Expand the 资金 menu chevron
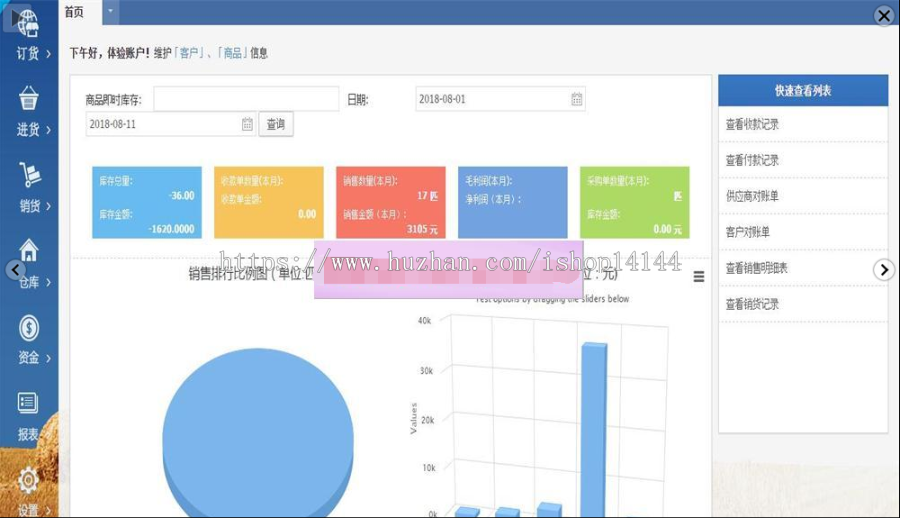This screenshot has width=900, height=518. click(48, 358)
